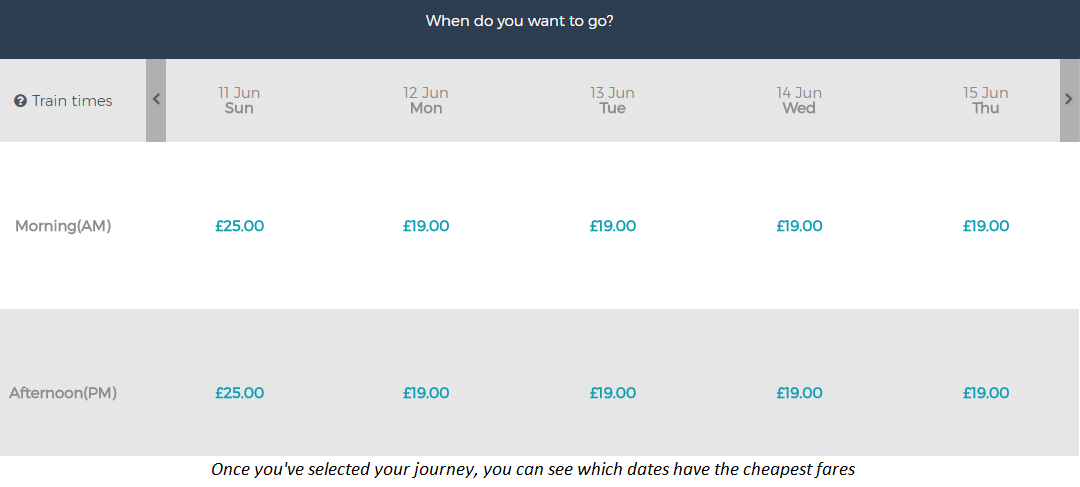The width and height of the screenshot is (1080, 487).
Task: Select the 15 Jun Thu date header
Action: [986, 101]
